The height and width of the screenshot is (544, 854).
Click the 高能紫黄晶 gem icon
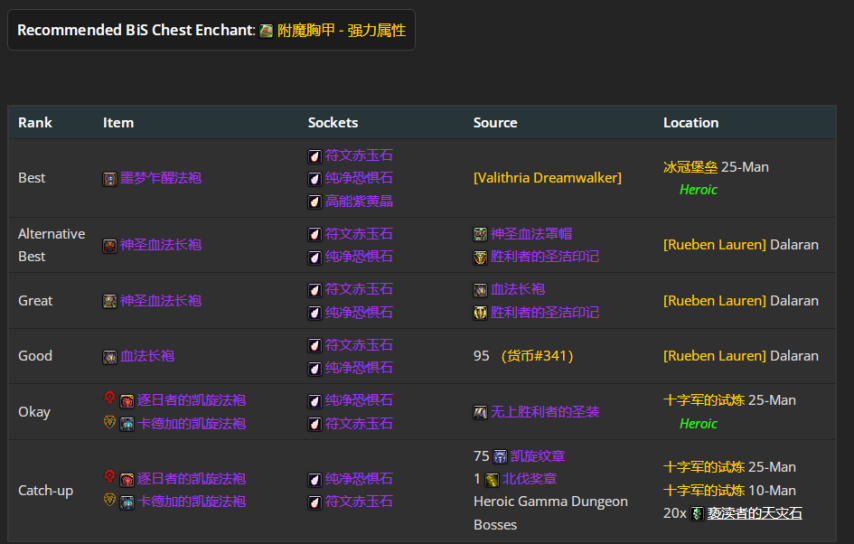pos(314,202)
